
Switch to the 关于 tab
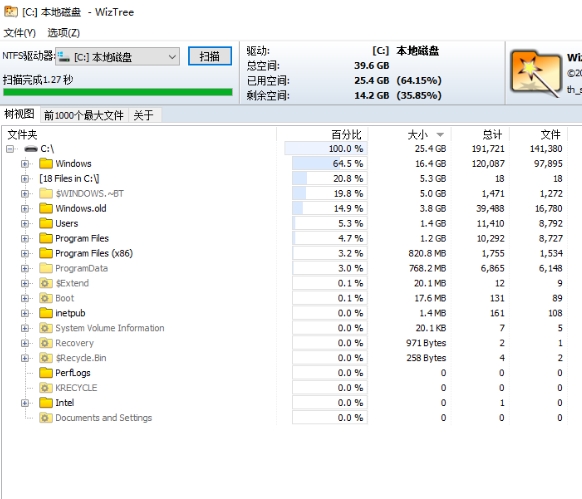(144, 115)
